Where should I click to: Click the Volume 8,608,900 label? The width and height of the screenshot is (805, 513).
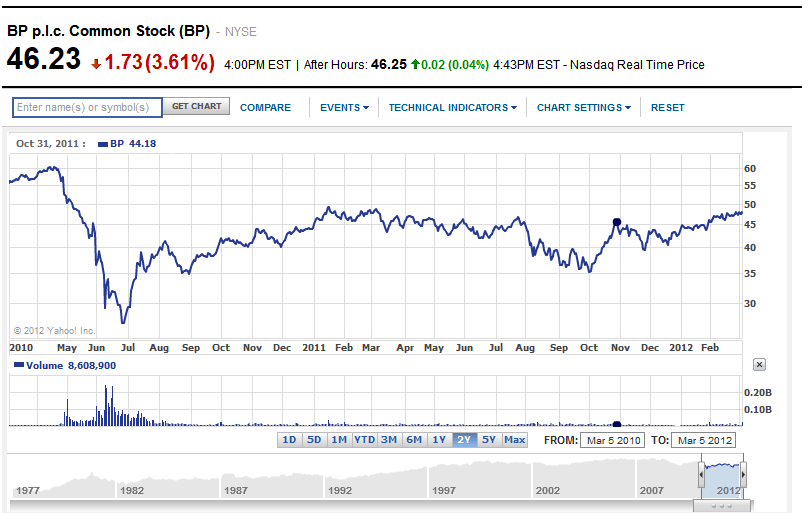tap(71, 366)
